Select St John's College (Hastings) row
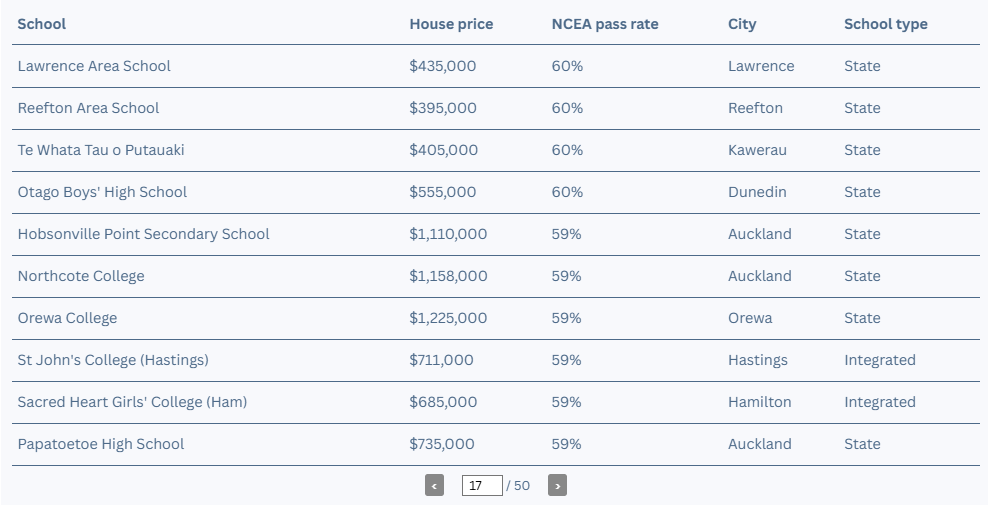The image size is (988, 505). point(496,361)
